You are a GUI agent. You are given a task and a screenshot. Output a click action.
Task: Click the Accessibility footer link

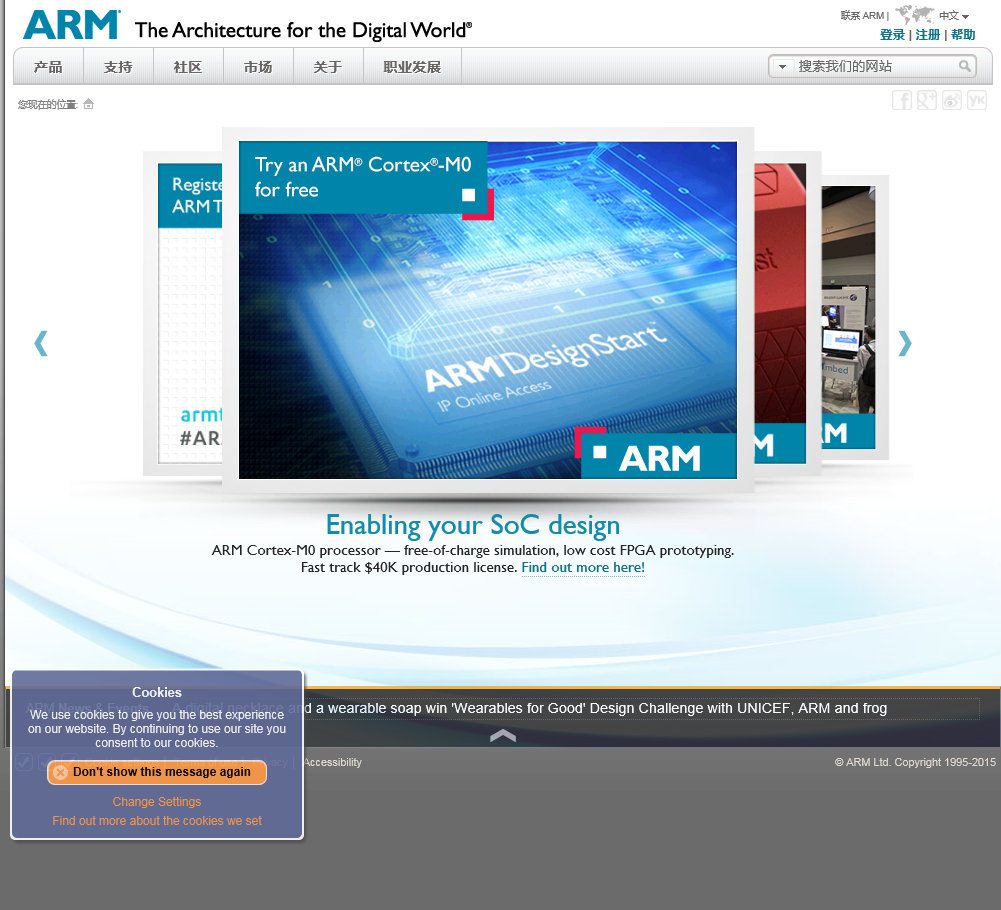click(333, 762)
